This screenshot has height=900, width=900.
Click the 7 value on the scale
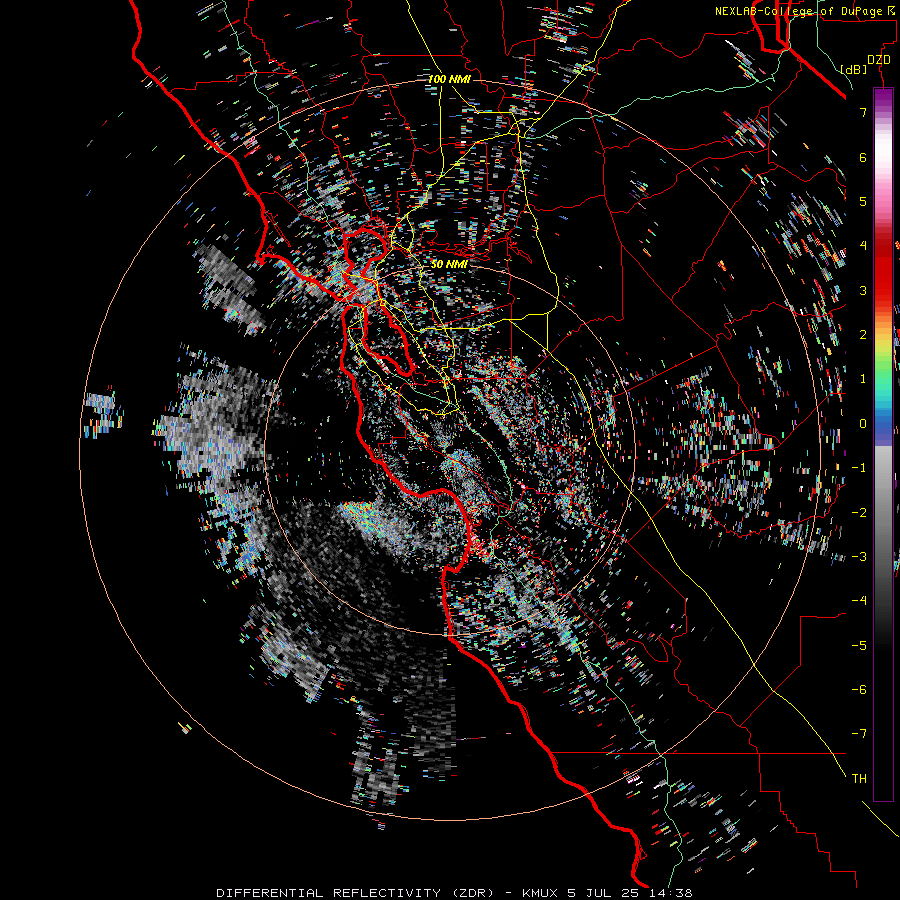[863, 112]
